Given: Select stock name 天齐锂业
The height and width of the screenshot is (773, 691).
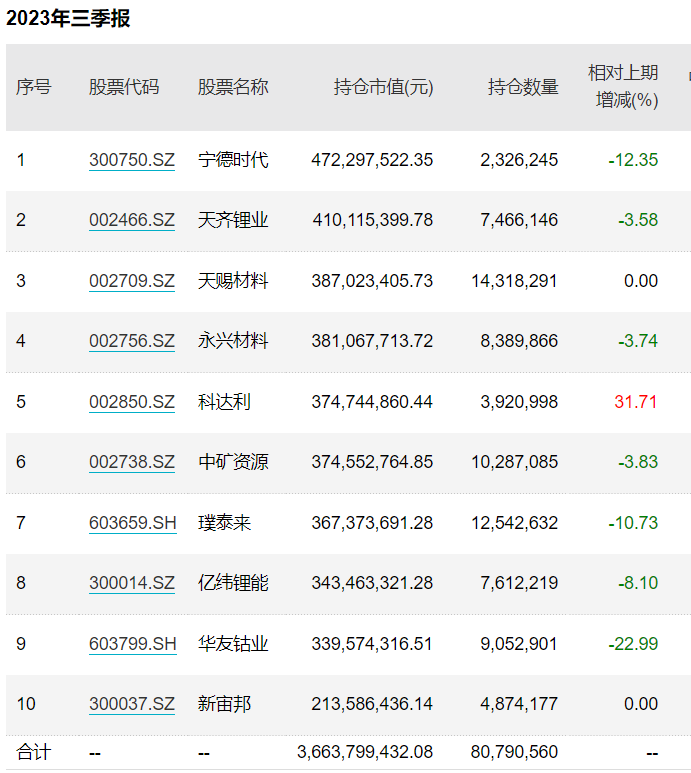Looking at the screenshot, I should point(233,220).
